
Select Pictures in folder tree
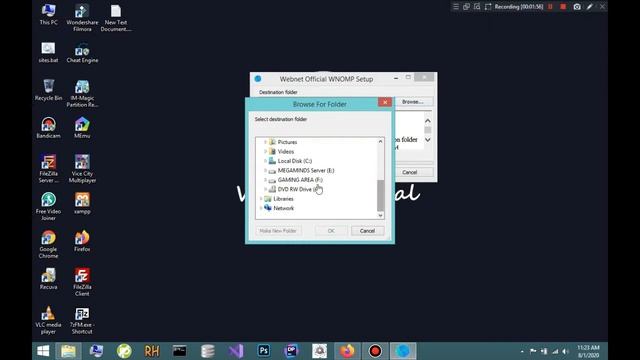tap(287, 142)
